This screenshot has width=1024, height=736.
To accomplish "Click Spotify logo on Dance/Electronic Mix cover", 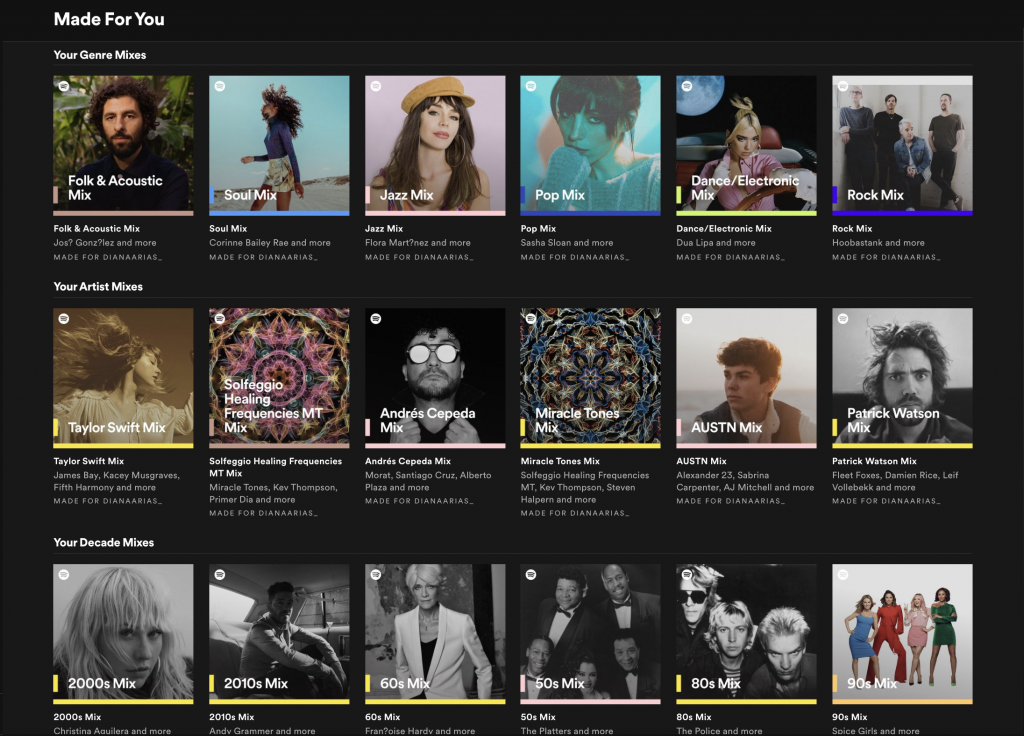I will pos(687,86).
